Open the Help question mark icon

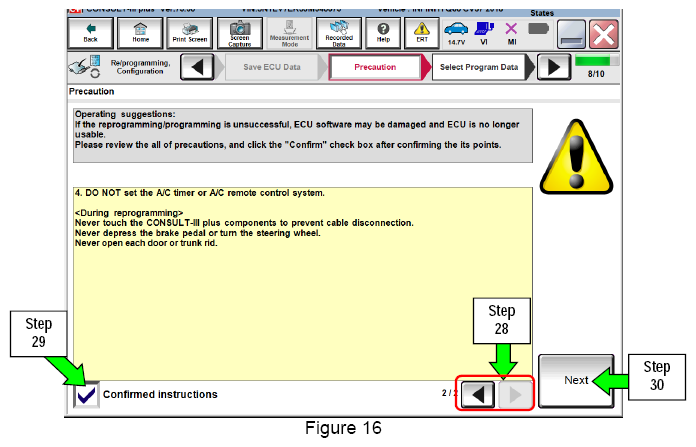pos(383,33)
